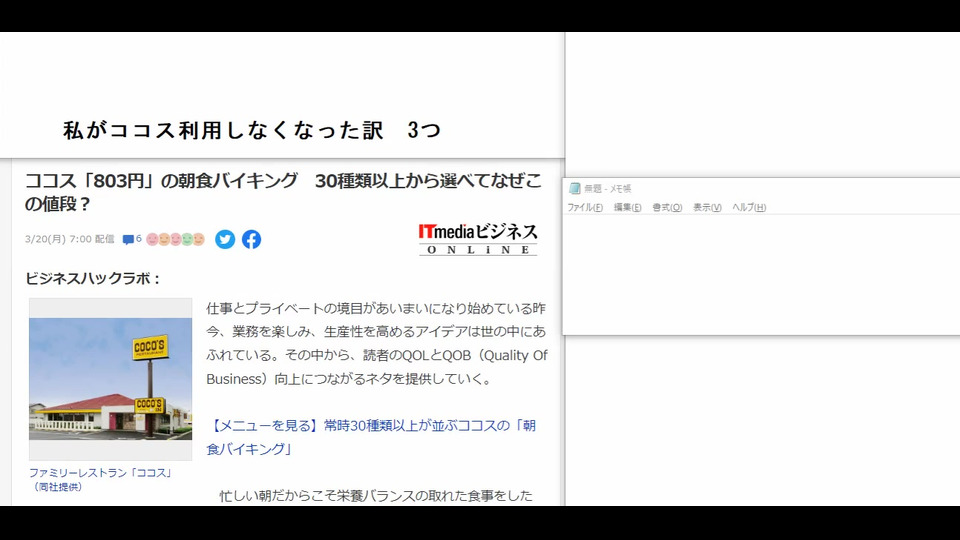
Task: Open Notepad's 編集(E) menu
Action: tap(628, 208)
